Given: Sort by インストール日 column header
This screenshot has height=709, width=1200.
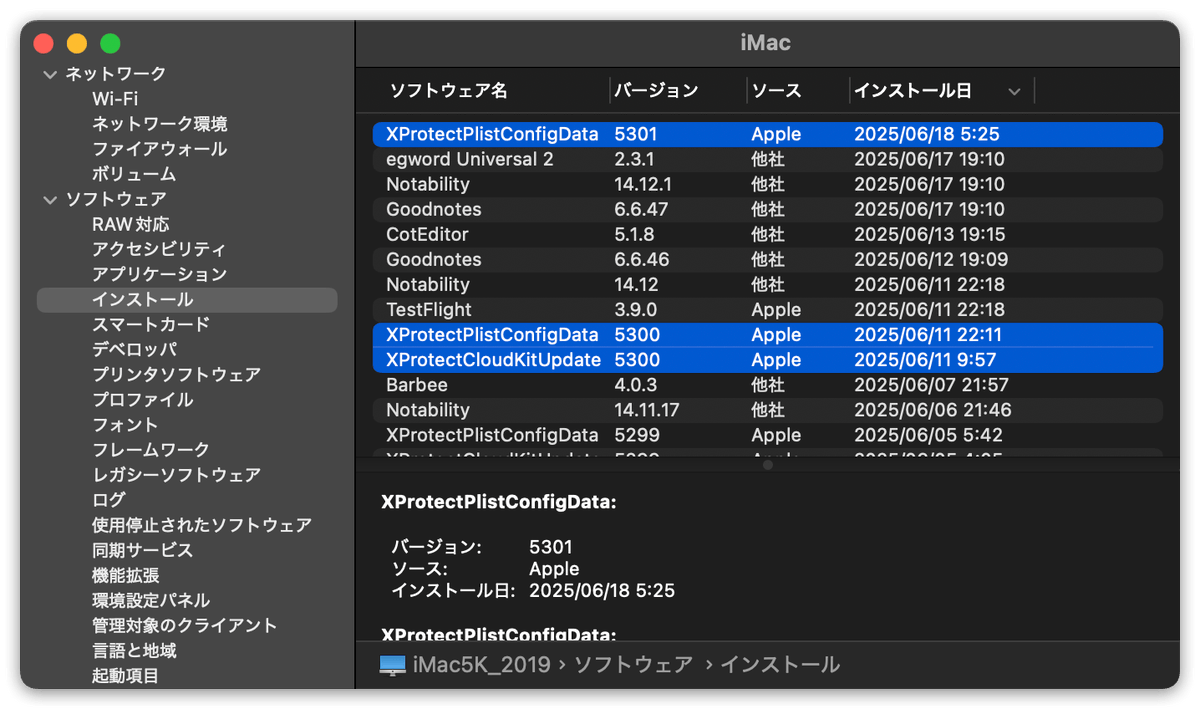Looking at the screenshot, I should (x=913, y=91).
